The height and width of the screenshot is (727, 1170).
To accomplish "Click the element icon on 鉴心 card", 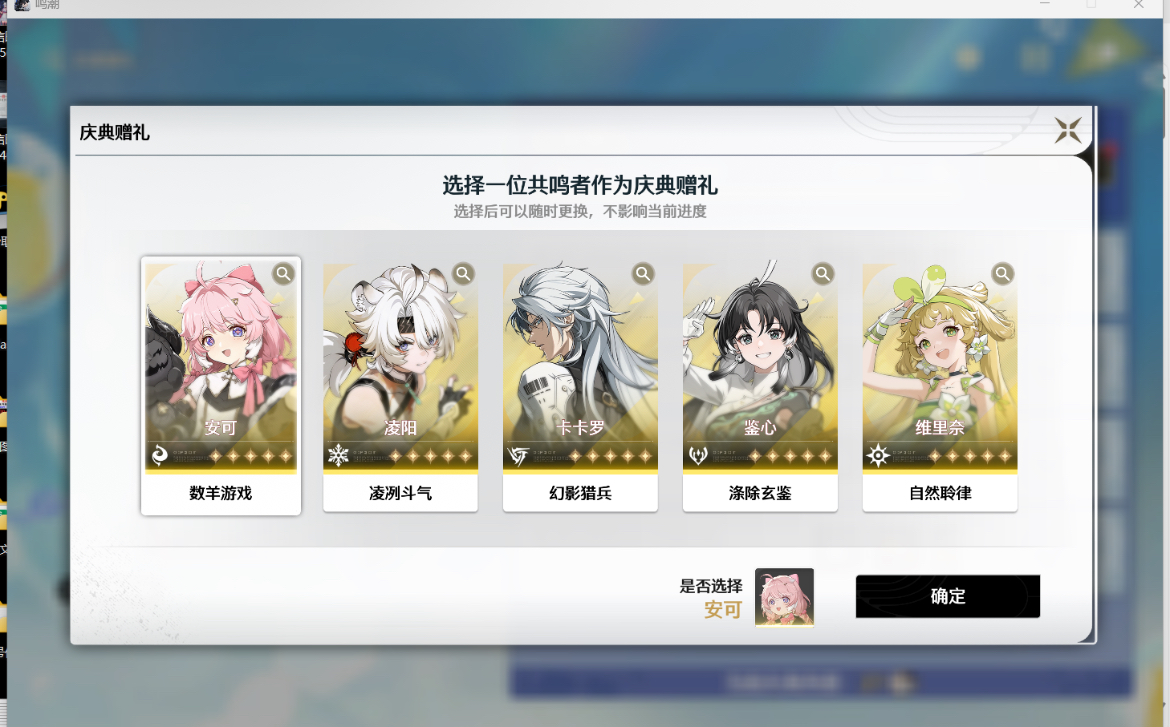I will pos(698,455).
